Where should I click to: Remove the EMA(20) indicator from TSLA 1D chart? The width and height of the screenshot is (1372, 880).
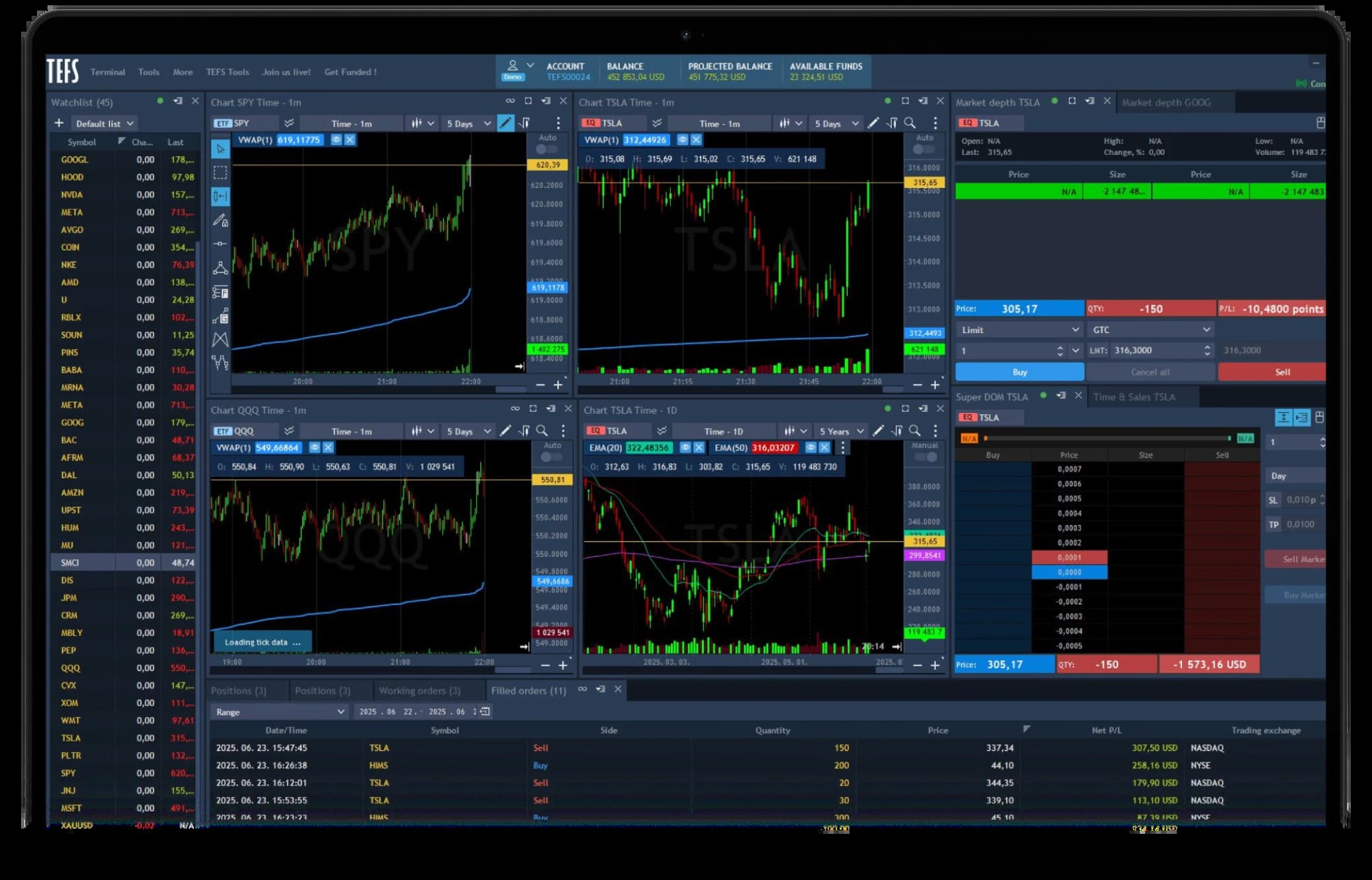tap(699, 448)
